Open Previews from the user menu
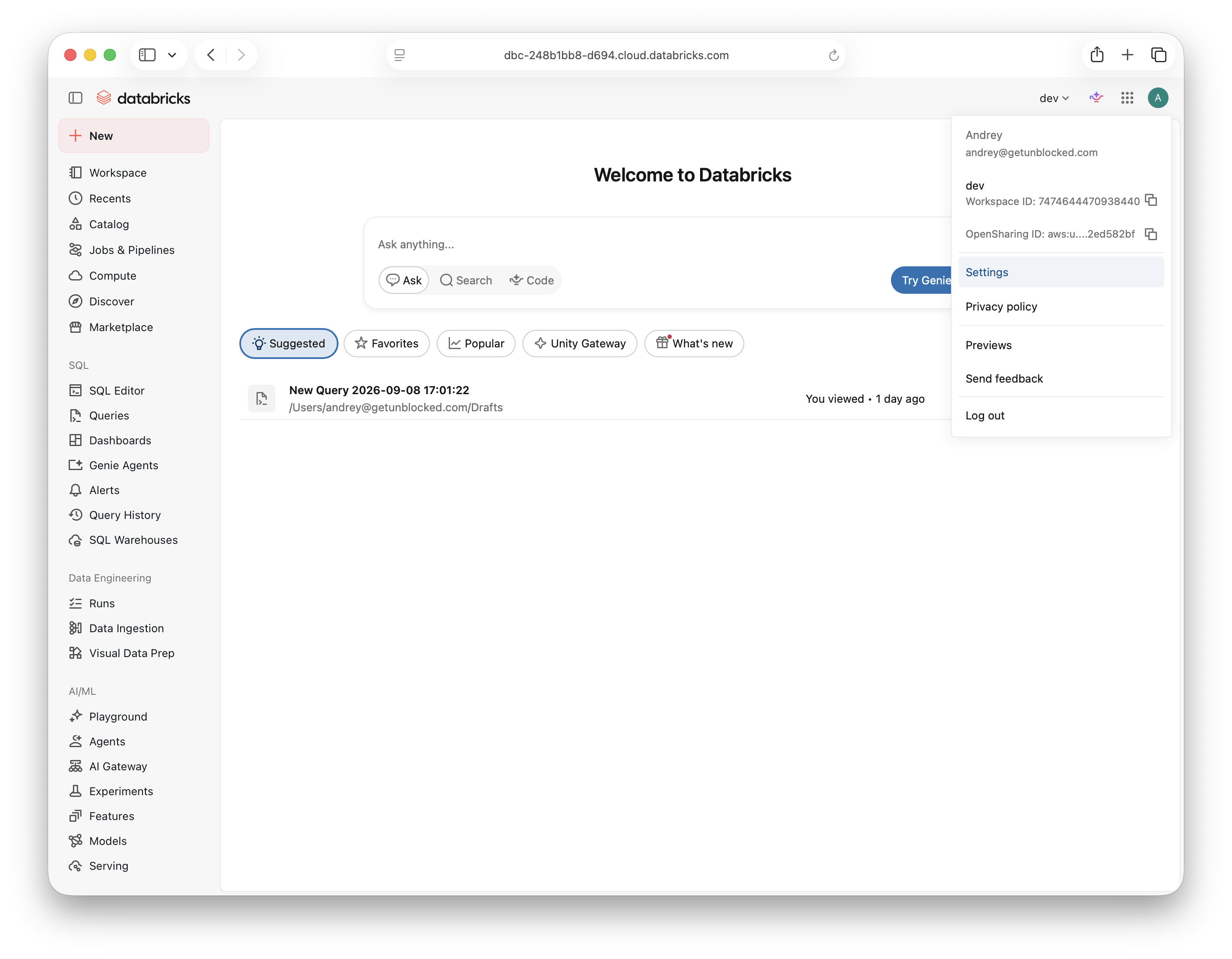1232x959 pixels. click(x=1060, y=345)
